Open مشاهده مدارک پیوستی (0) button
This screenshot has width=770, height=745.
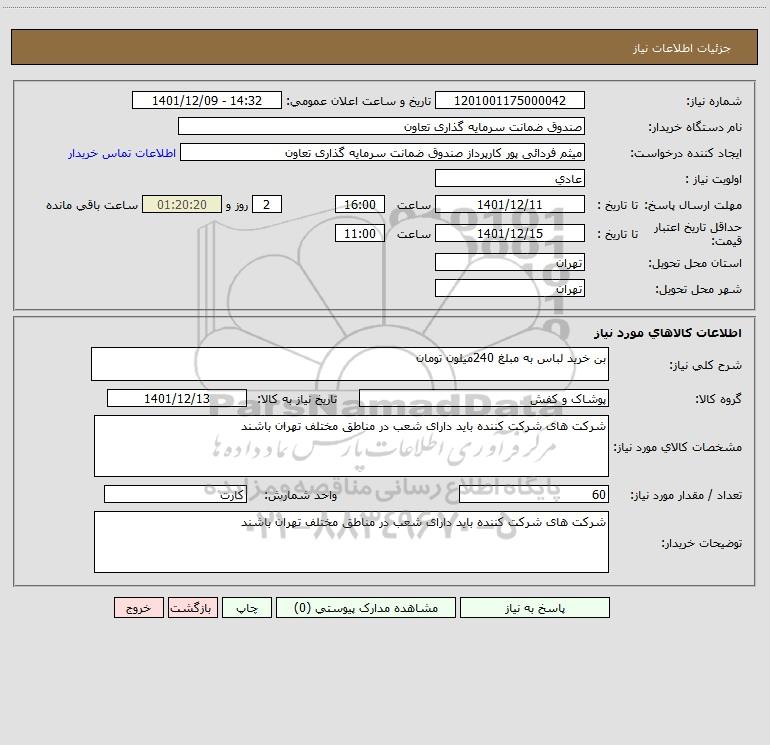(366, 608)
